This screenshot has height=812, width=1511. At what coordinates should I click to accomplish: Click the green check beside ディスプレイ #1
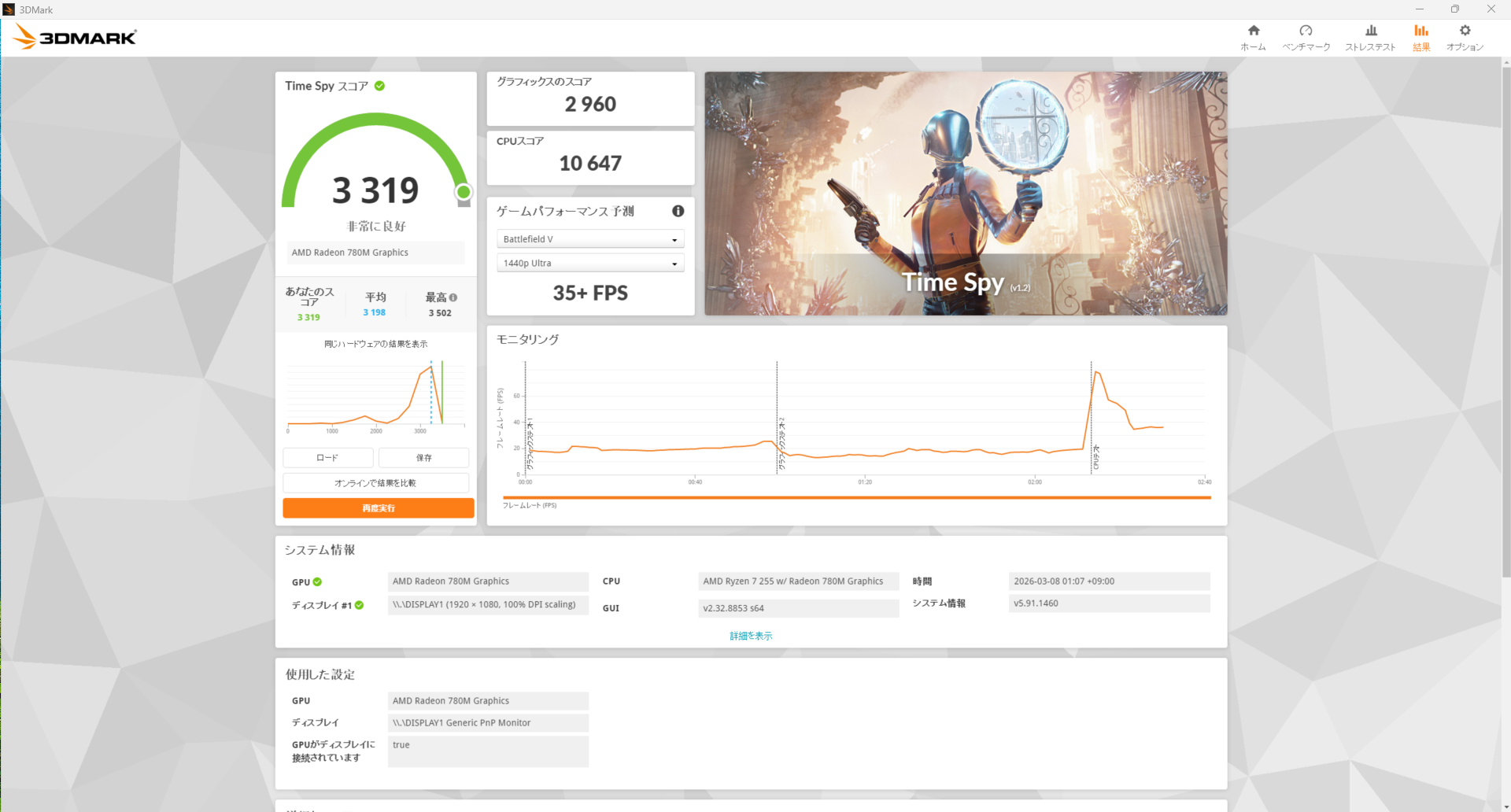pos(359,605)
